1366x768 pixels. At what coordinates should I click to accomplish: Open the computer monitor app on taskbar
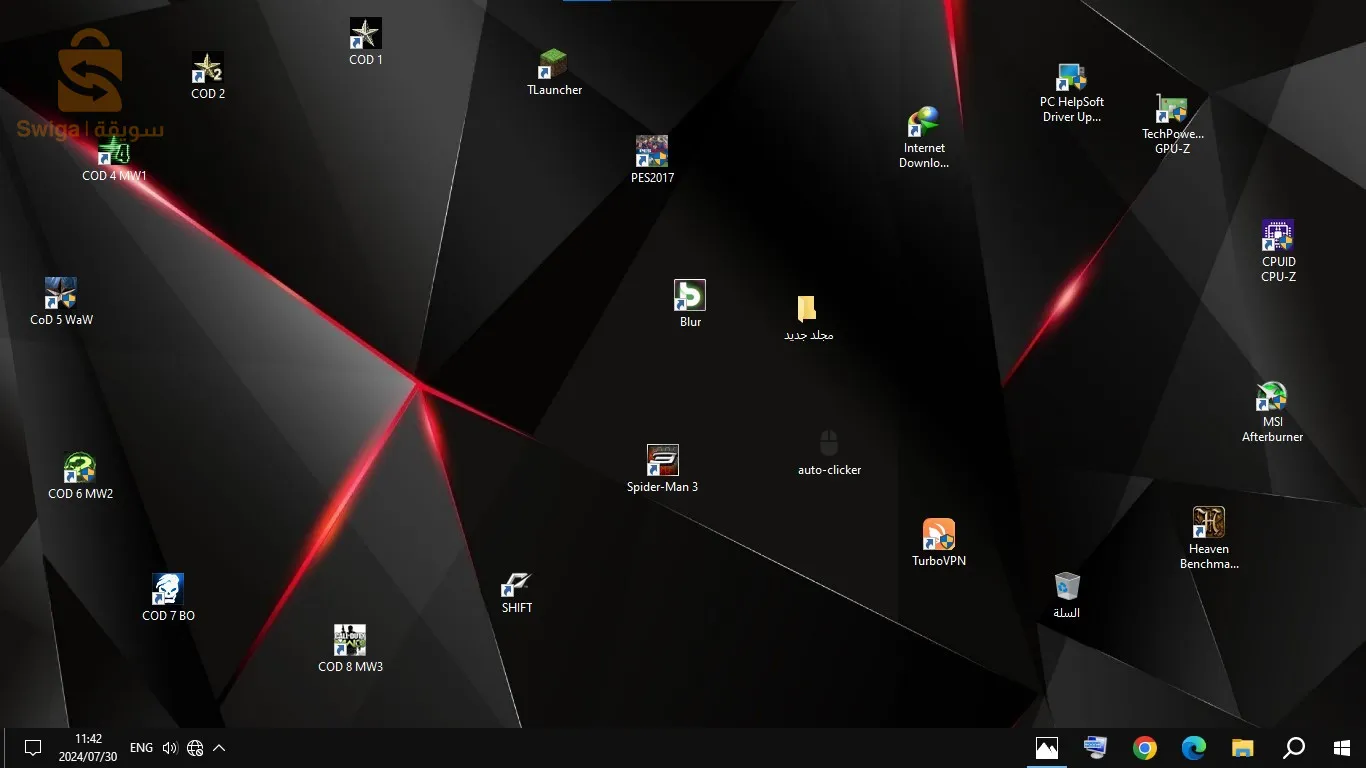coord(1096,748)
